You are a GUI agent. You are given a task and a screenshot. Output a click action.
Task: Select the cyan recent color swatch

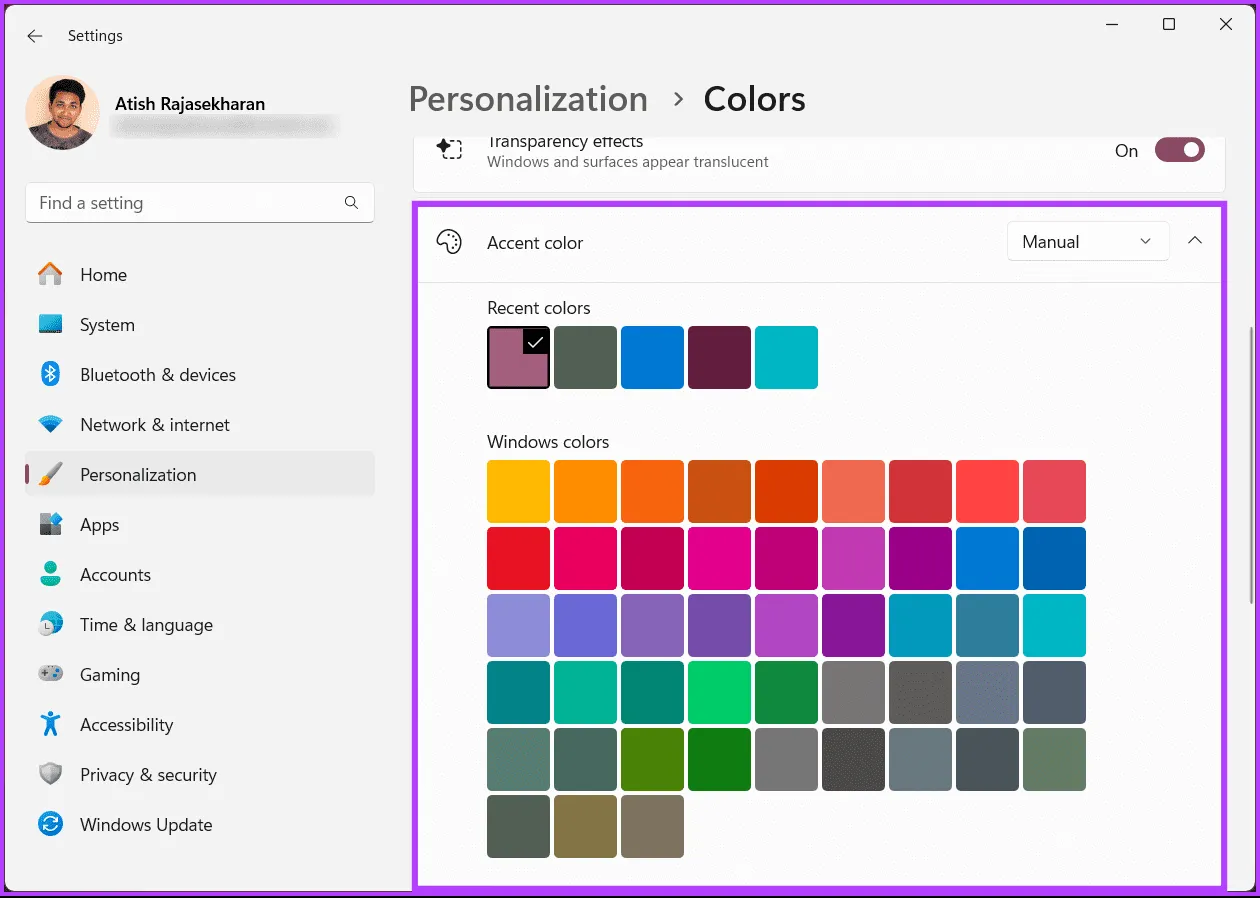(786, 357)
